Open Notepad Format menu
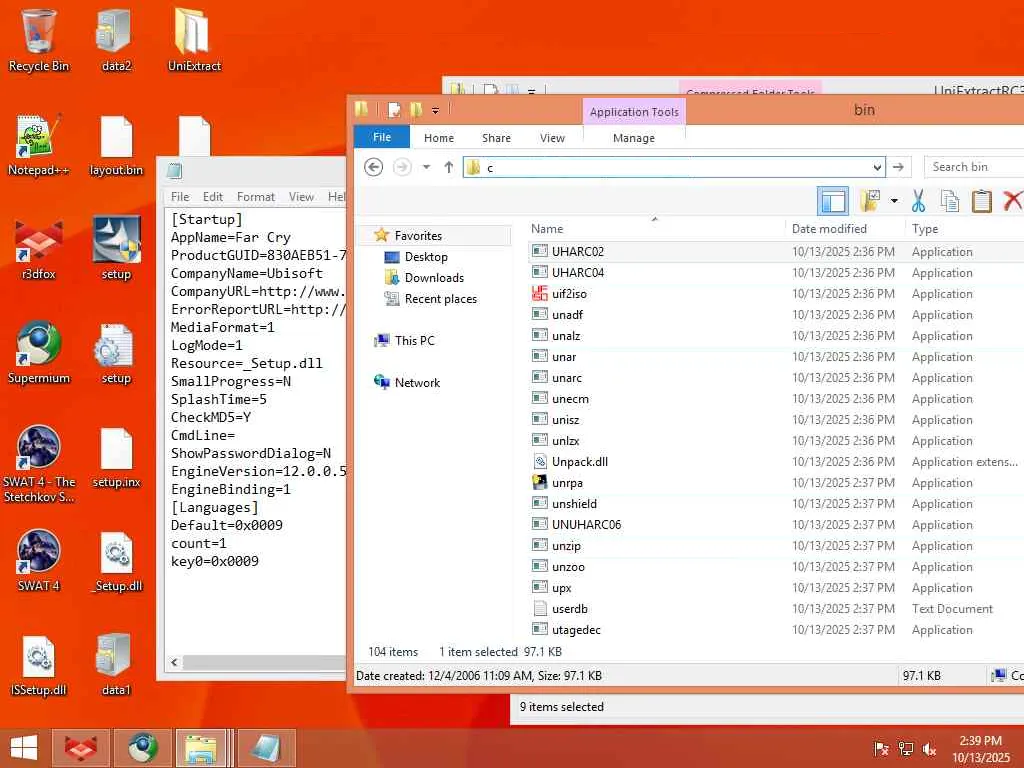 [255, 197]
